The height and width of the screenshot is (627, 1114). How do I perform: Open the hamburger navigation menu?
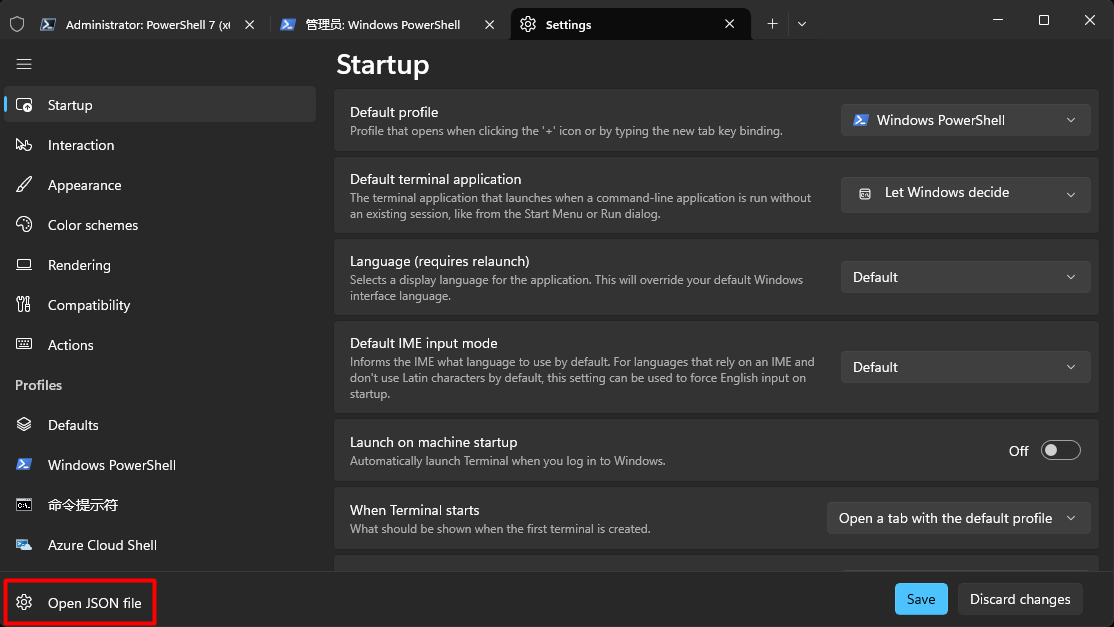point(23,65)
